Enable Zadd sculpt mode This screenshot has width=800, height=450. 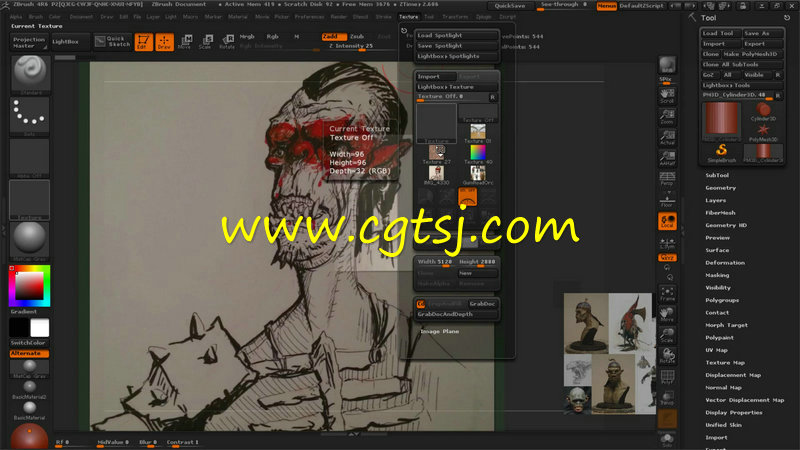coord(334,37)
